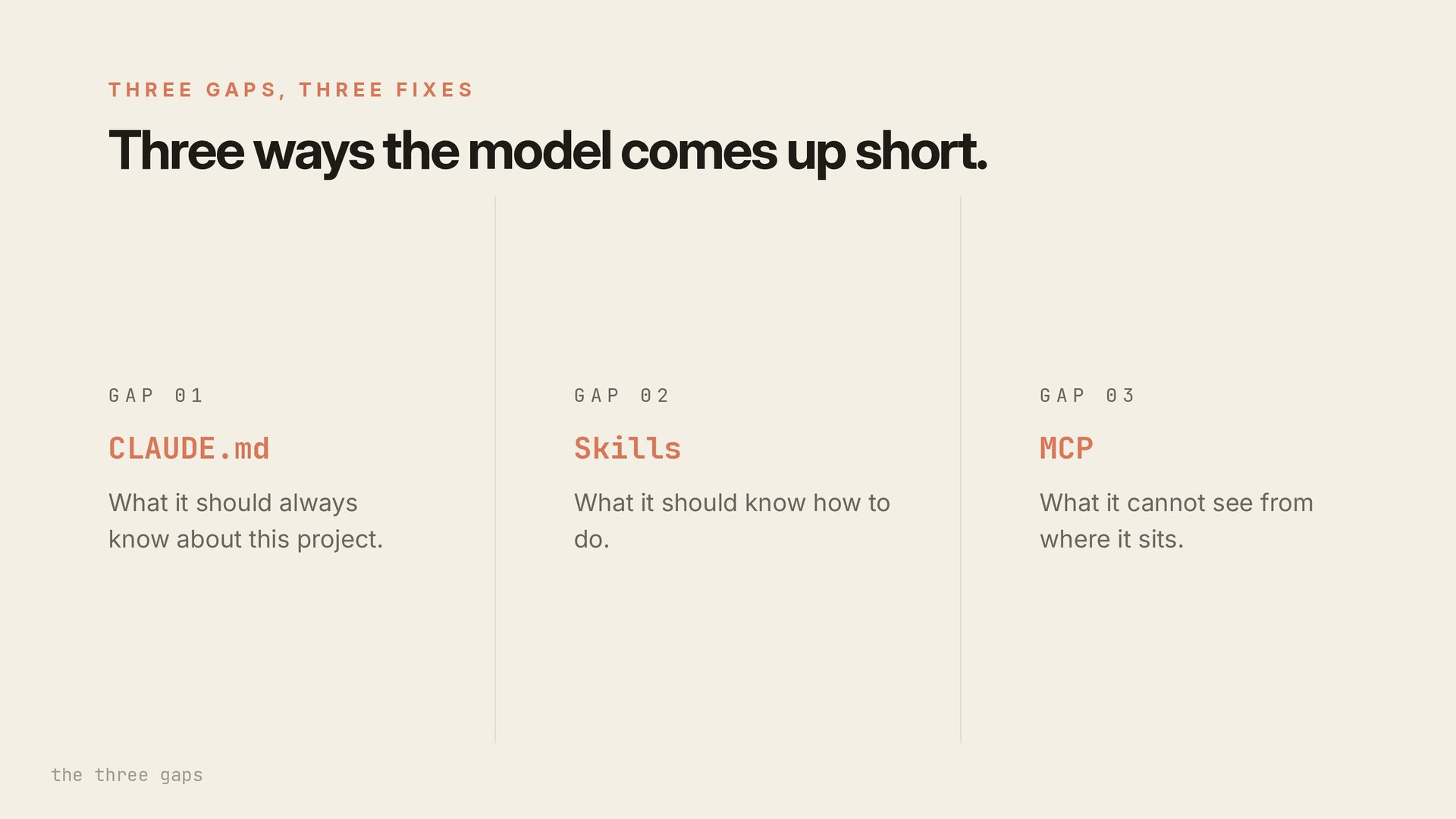Click 'know about this project.' line under CLAUDE.md

pos(246,539)
